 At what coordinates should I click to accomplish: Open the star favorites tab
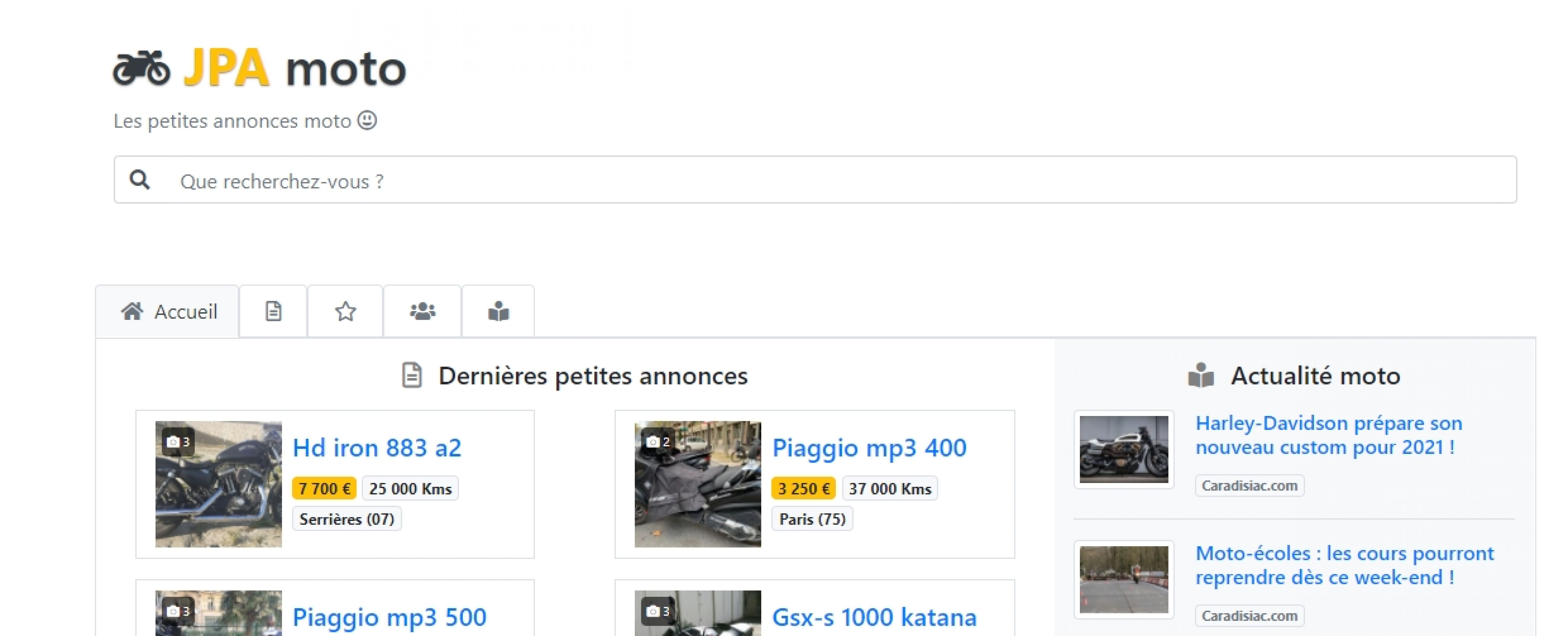tap(345, 312)
